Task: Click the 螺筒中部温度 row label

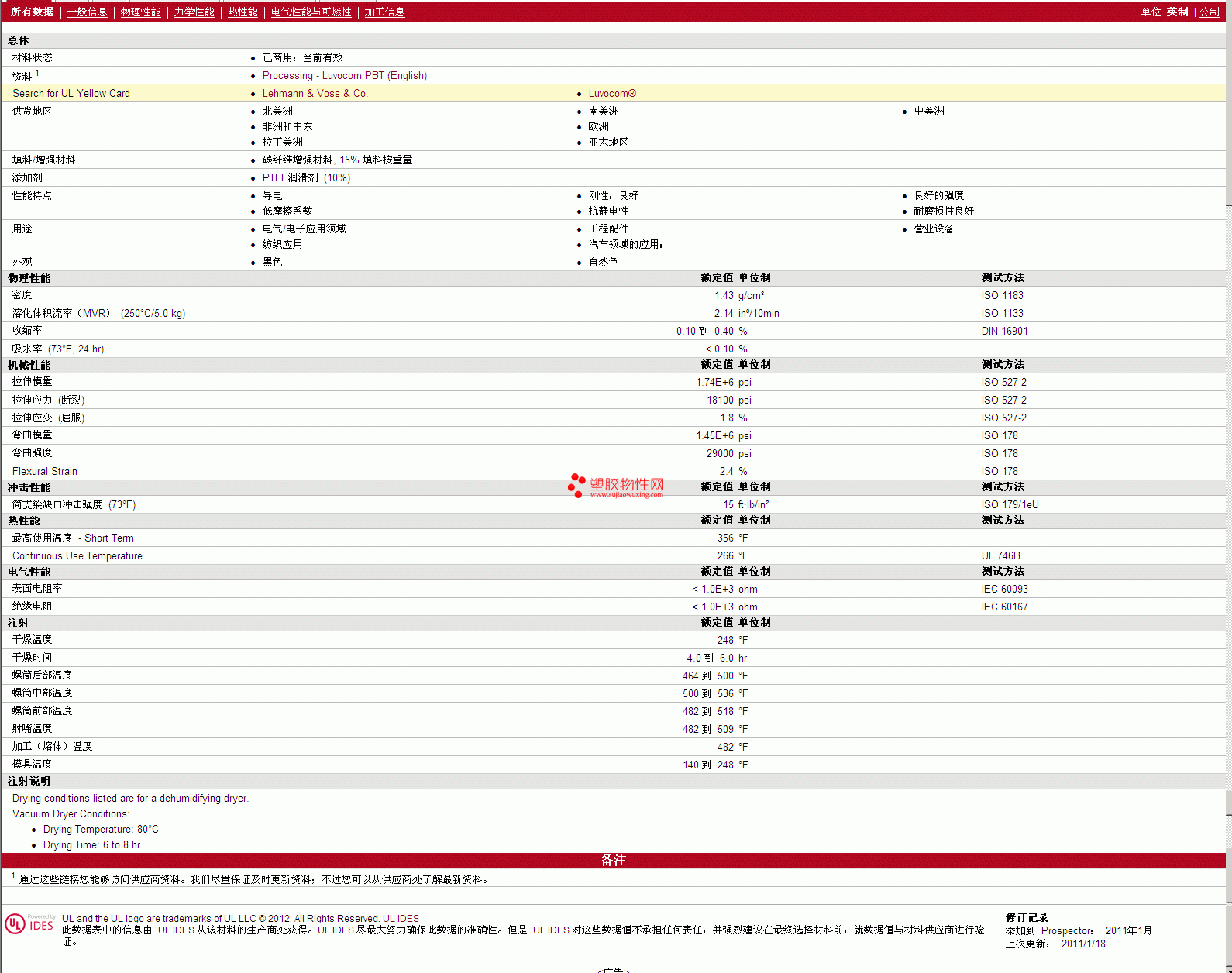Action: [x=42, y=693]
